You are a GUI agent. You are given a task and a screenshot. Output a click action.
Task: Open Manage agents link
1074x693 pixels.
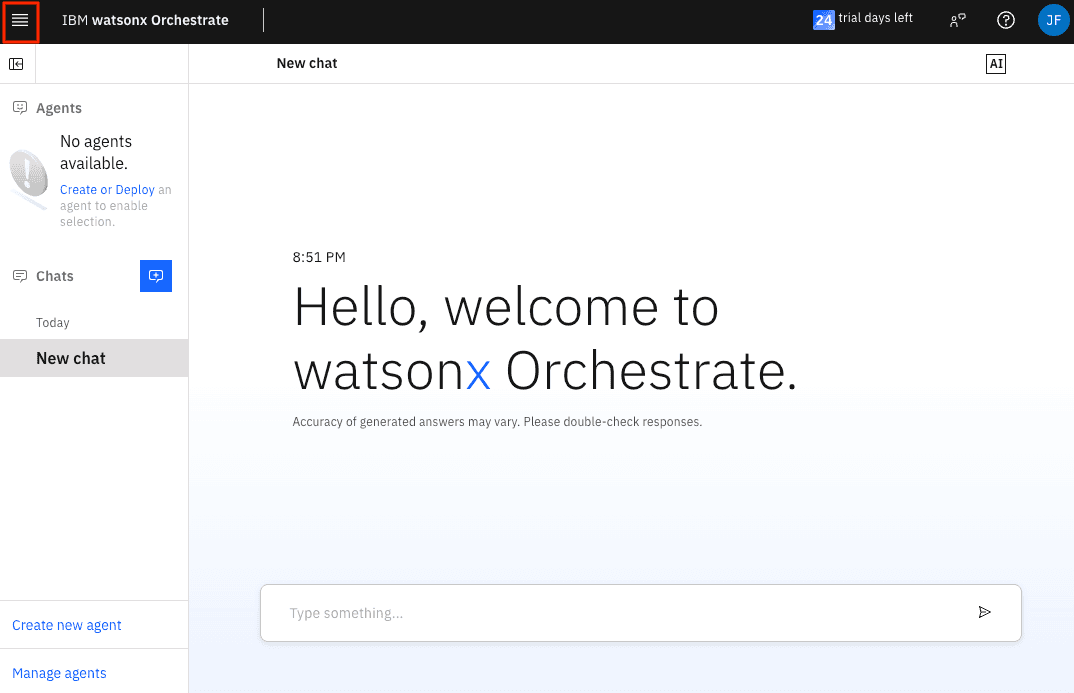tap(59, 673)
